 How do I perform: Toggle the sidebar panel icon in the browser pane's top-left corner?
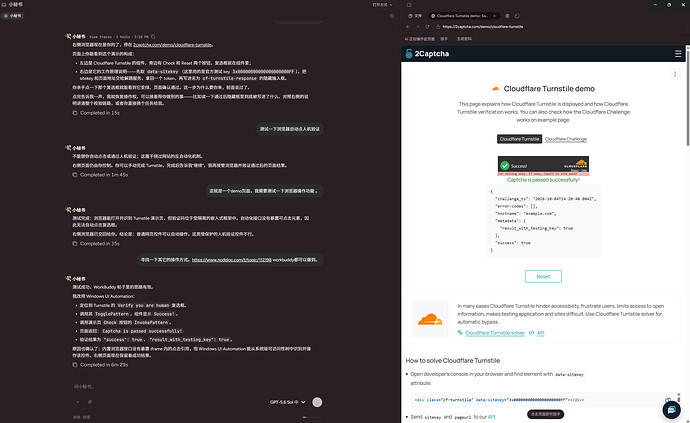[409, 5]
